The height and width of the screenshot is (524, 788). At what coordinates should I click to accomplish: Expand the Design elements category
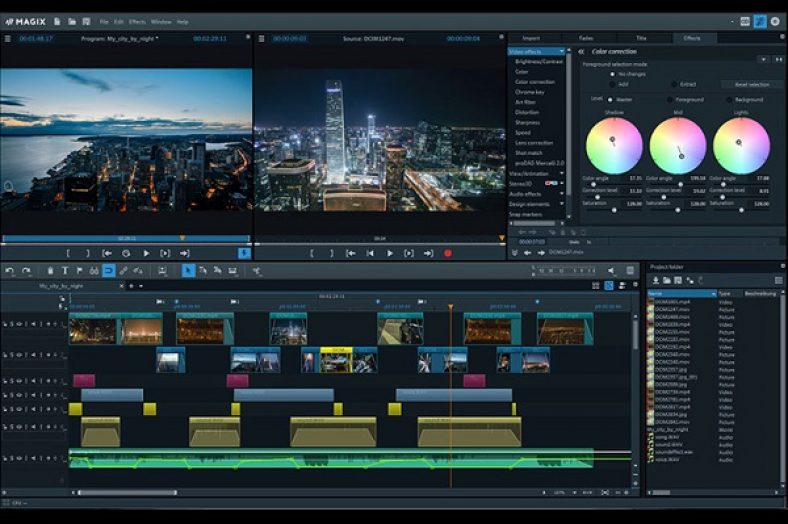point(530,204)
